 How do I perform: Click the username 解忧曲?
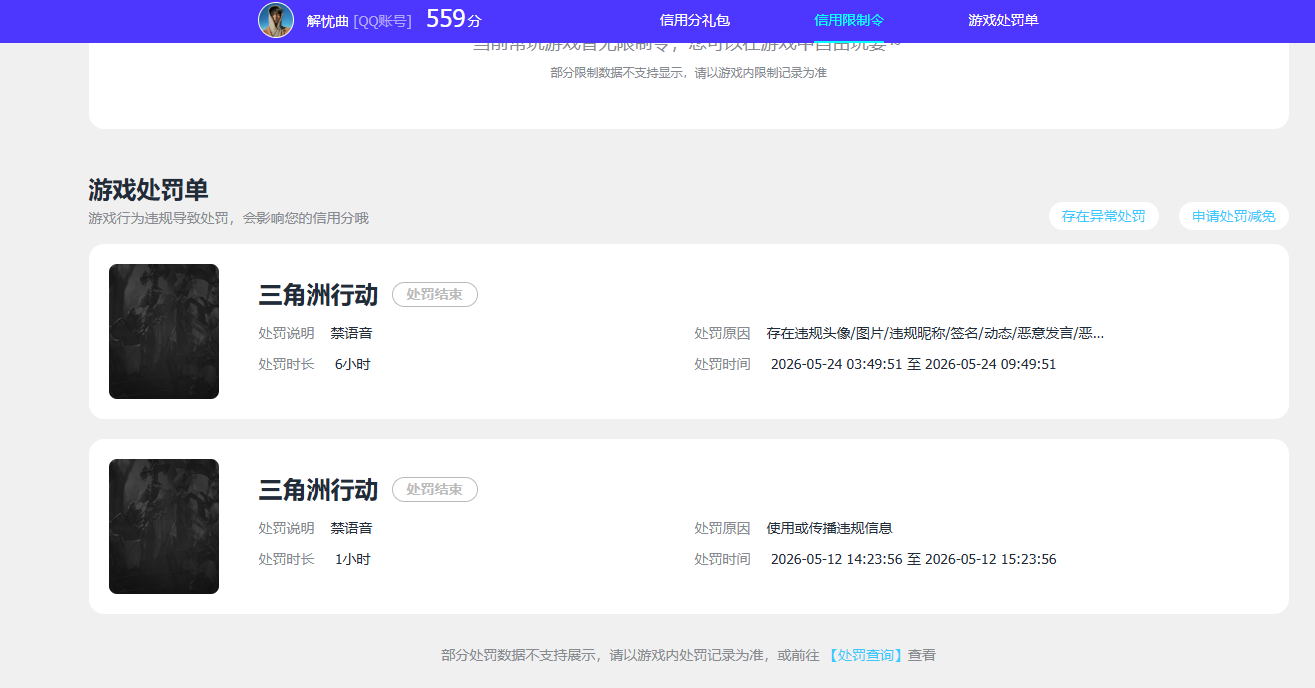328,20
